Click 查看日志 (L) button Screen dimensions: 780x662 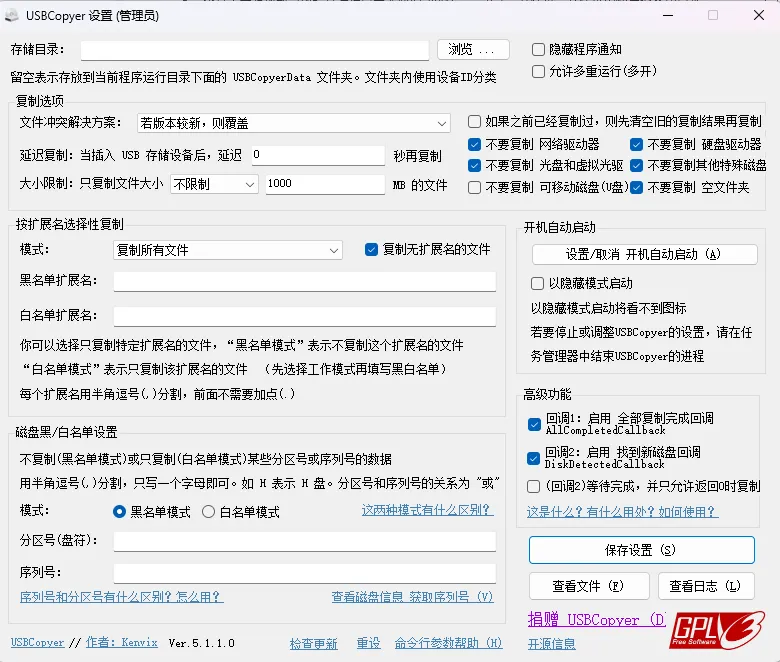click(x=706, y=586)
